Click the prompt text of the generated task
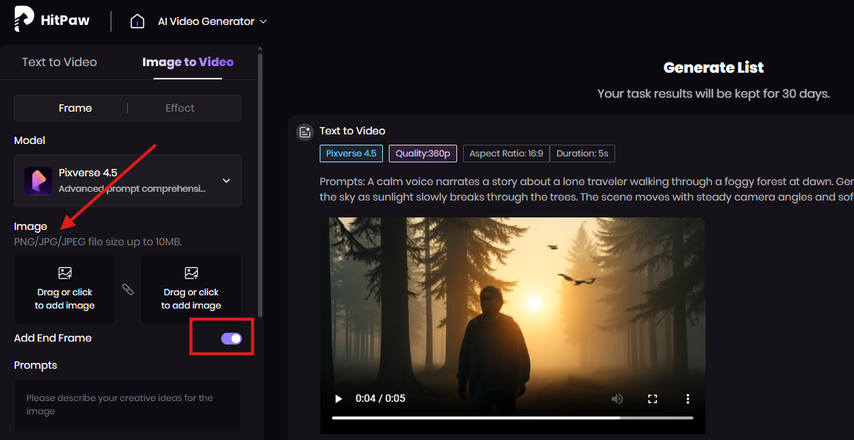Viewport: 854px width, 440px height. (587, 189)
